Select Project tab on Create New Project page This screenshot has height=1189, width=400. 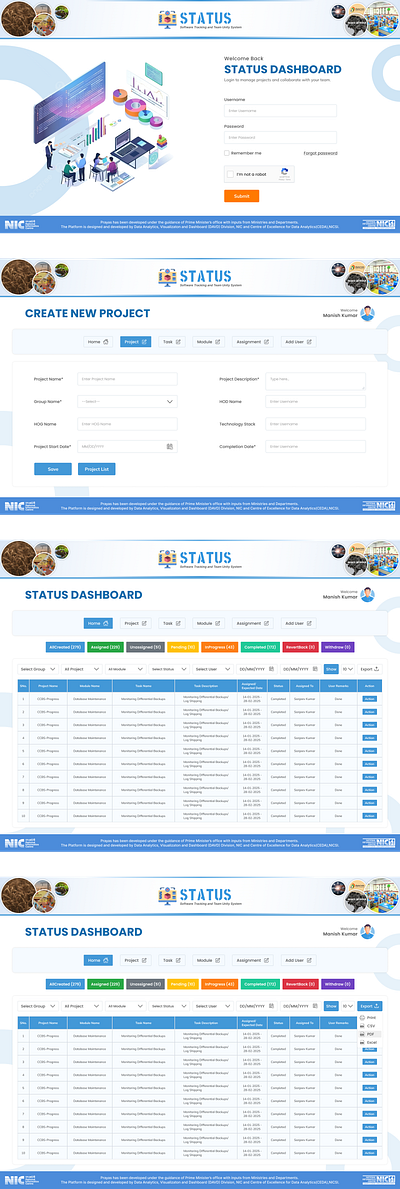pos(135,342)
